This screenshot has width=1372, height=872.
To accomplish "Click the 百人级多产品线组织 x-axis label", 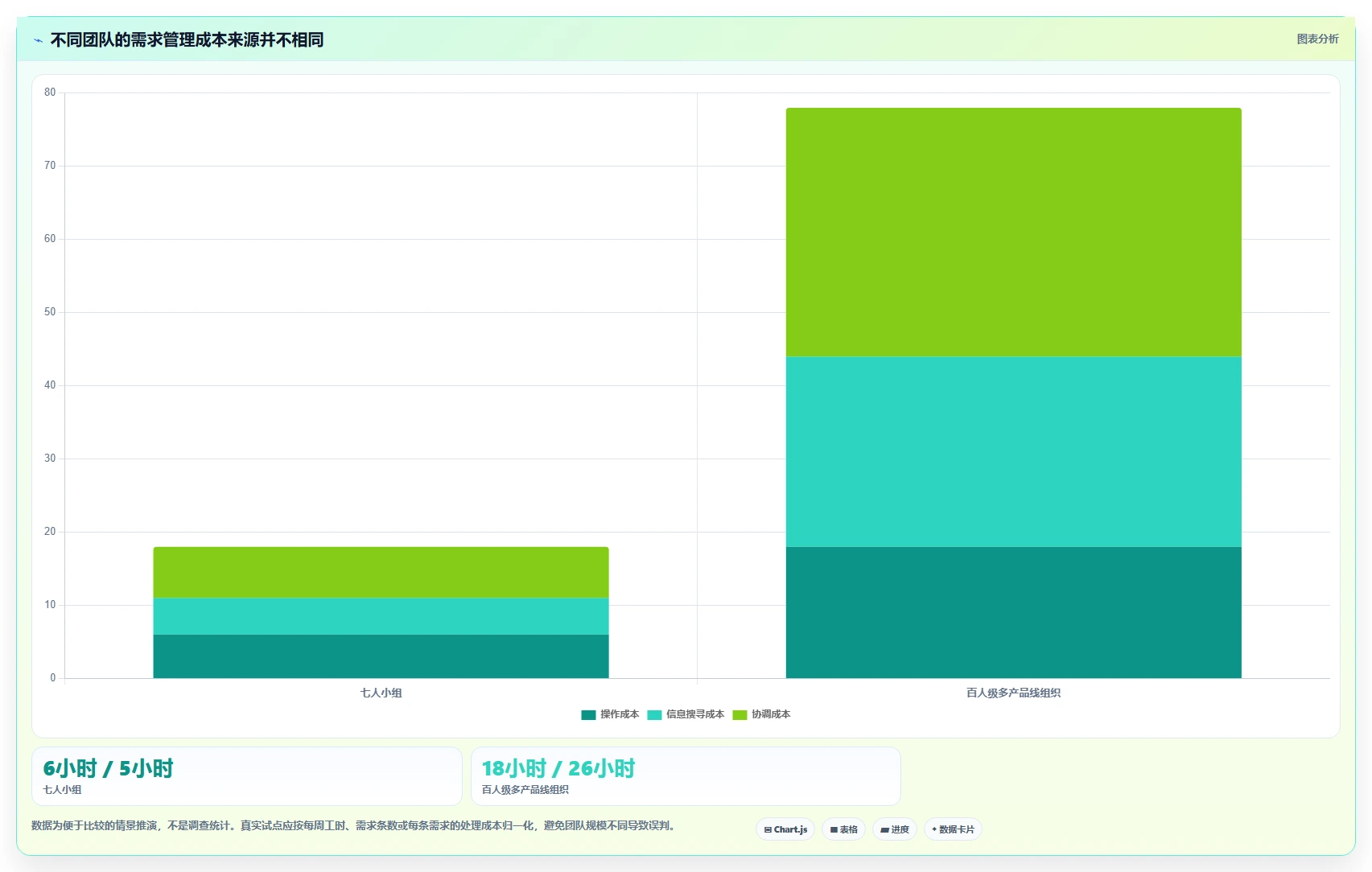I will click(x=1013, y=693).
